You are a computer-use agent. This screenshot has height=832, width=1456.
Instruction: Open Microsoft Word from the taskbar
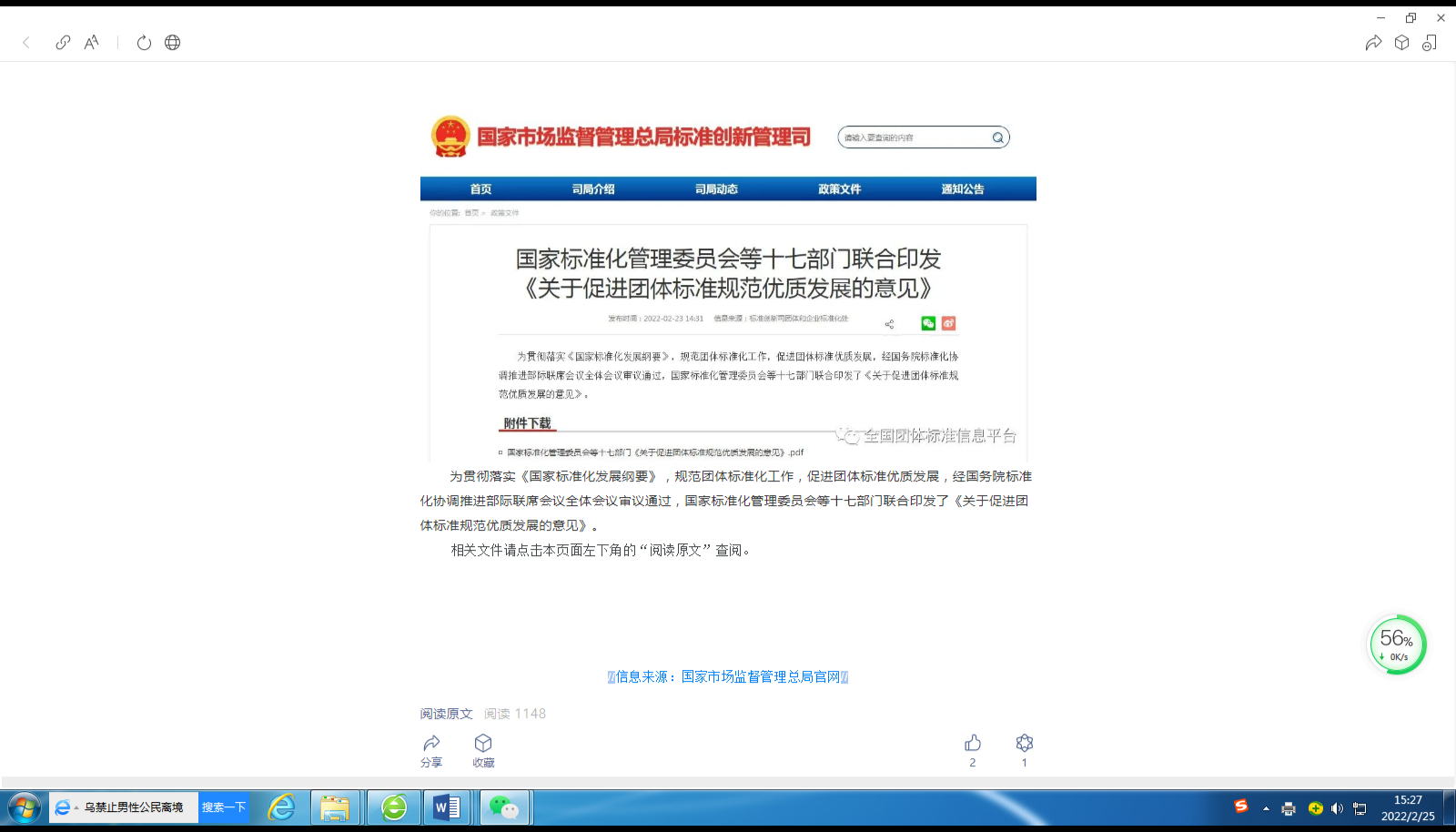tap(448, 807)
